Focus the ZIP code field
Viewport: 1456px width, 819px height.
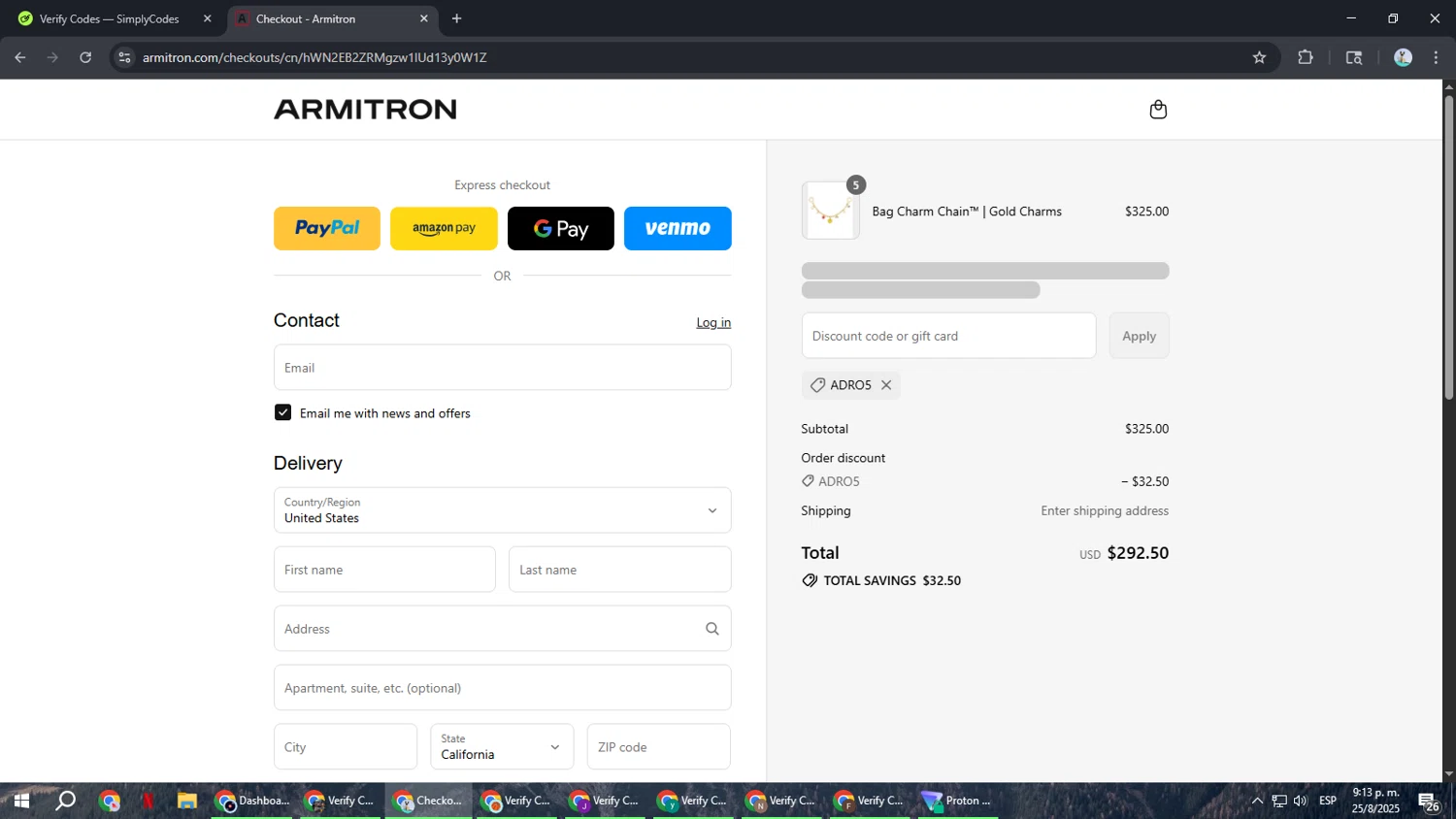(x=659, y=747)
